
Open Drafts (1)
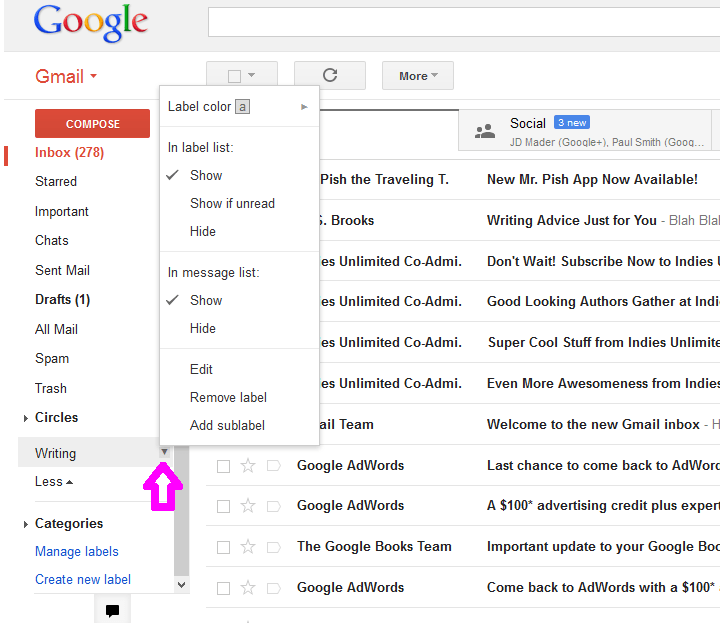(x=62, y=300)
